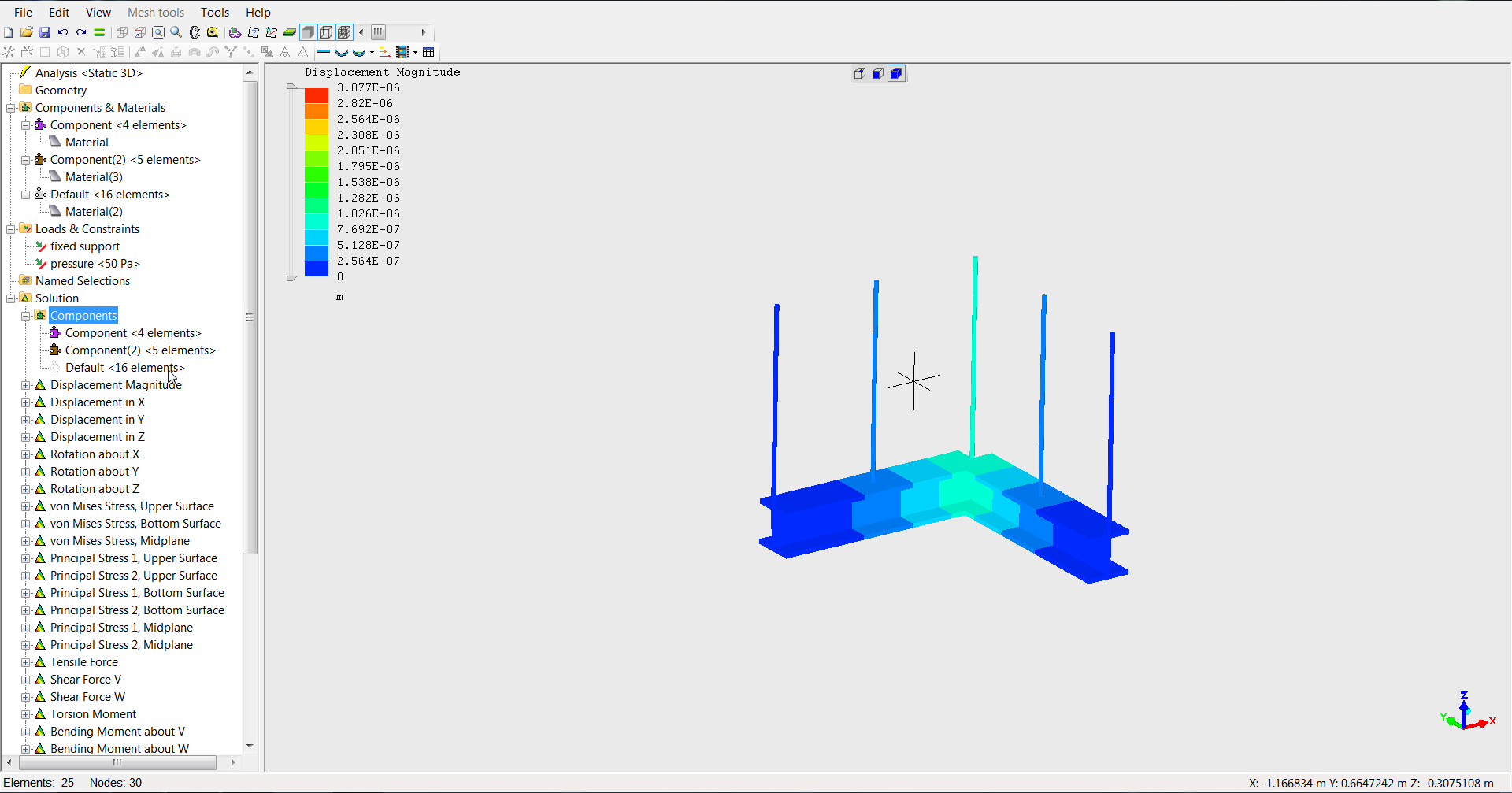Expand the Torsion Moment result node

click(x=25, y=714)
